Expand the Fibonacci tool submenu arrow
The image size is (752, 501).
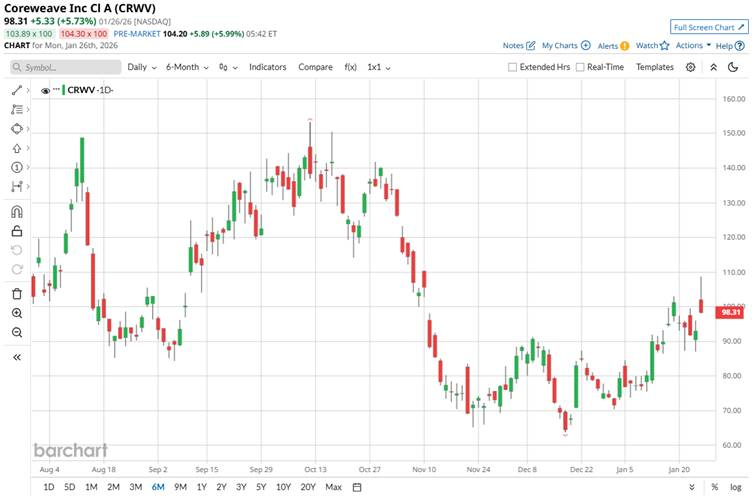tap(28, 109)
